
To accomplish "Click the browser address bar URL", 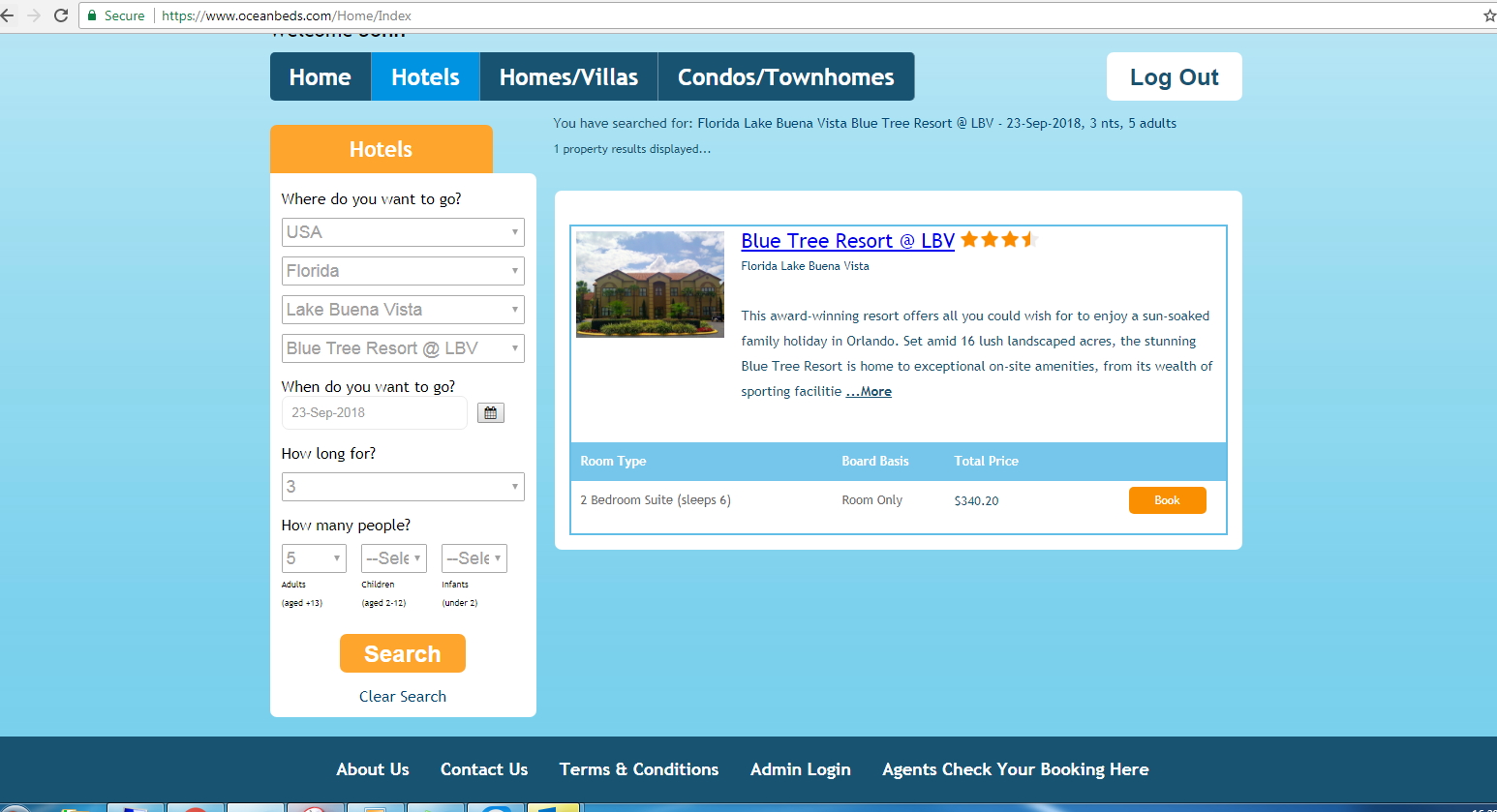I will point(287,15).
